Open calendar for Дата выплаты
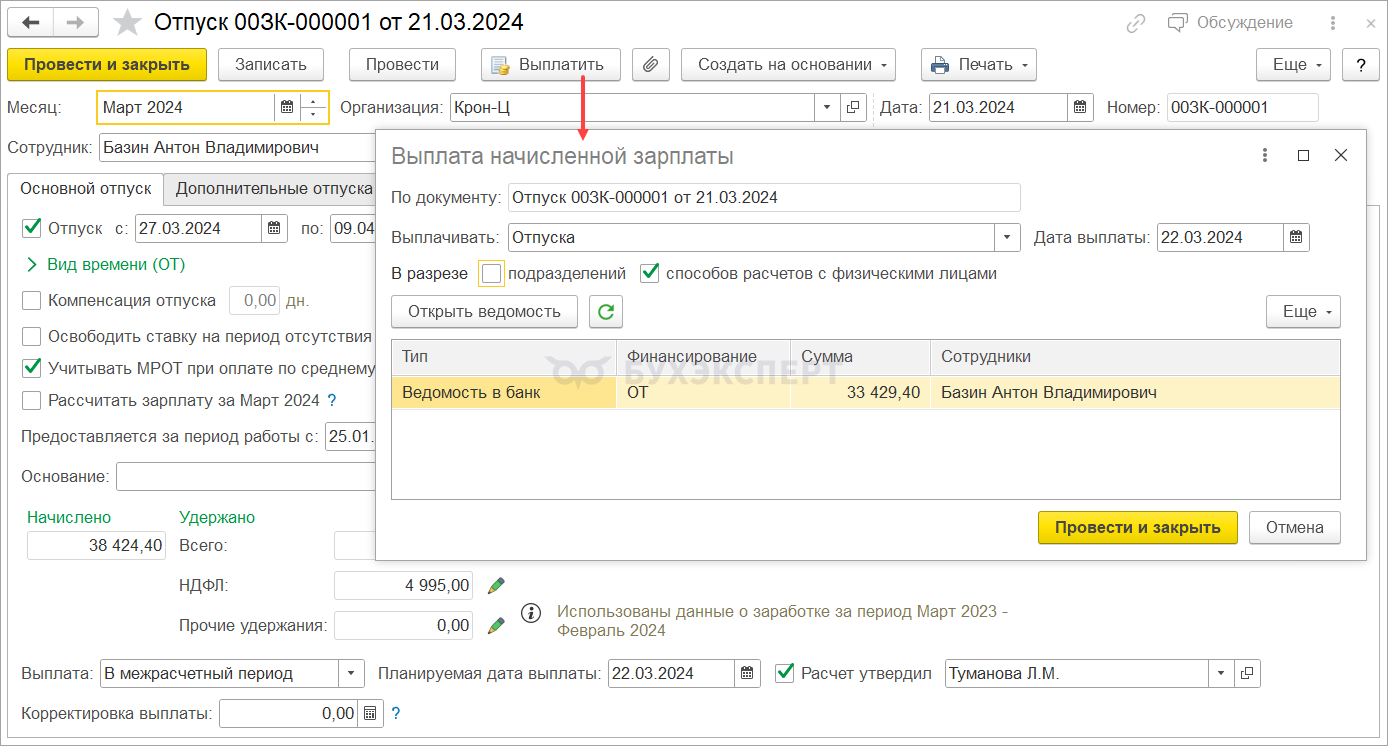1388x746 pixels. coord(1296,238)
